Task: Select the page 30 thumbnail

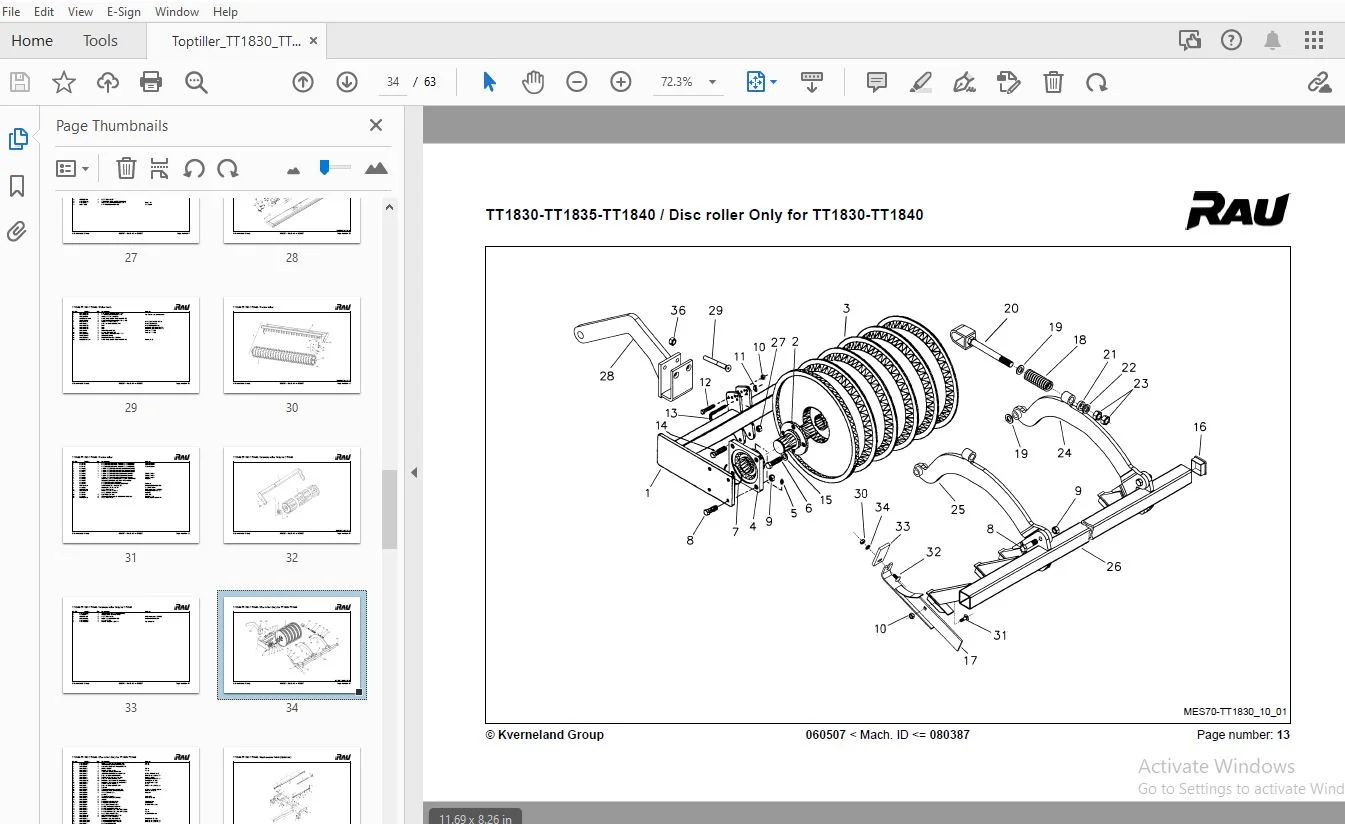Action: (292, 345)
